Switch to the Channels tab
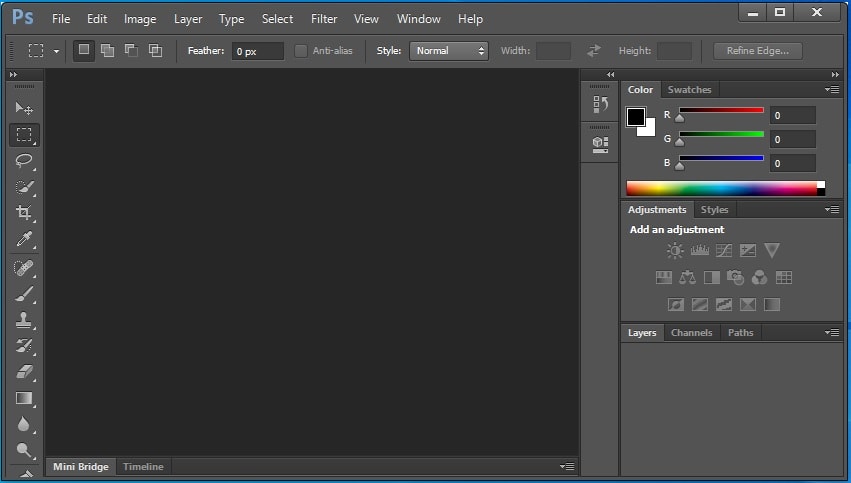The image size is (851, 483). (691, 333)
